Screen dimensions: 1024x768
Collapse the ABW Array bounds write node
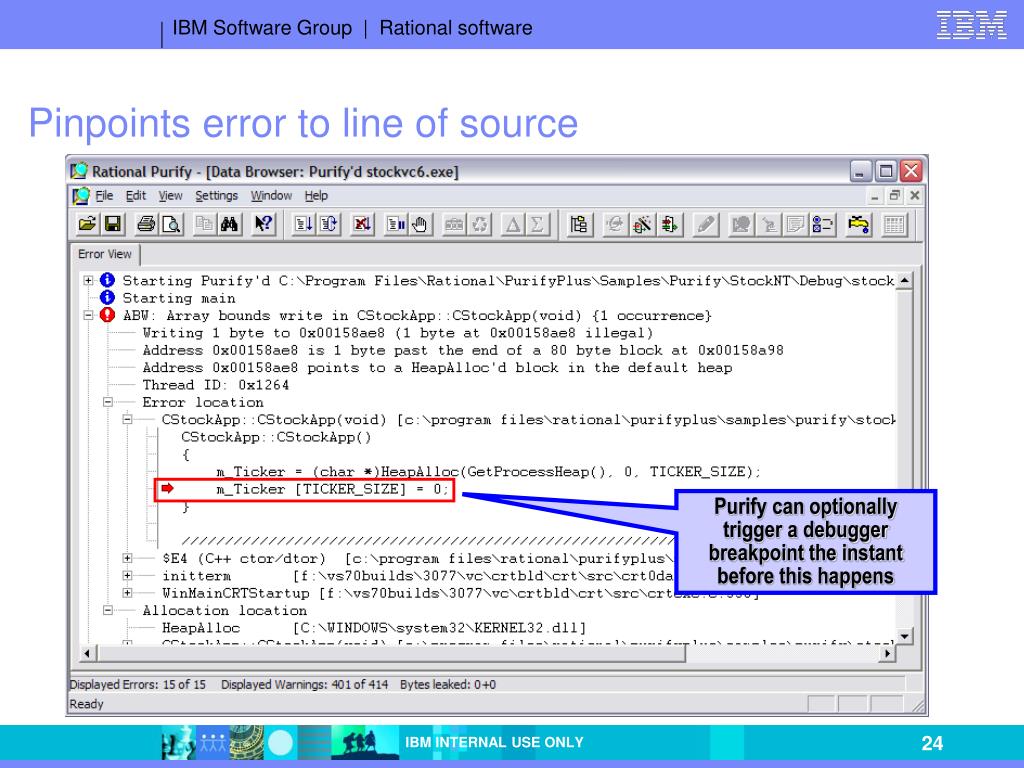pos(88,315)
